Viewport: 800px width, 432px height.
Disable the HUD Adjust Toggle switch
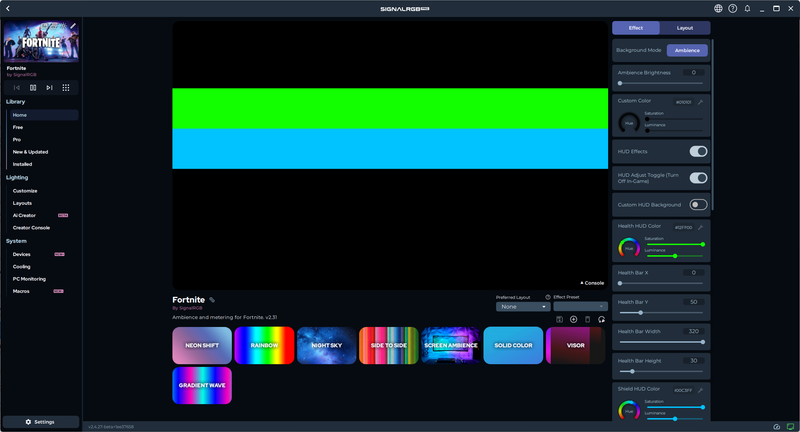[x=698, y=178]
